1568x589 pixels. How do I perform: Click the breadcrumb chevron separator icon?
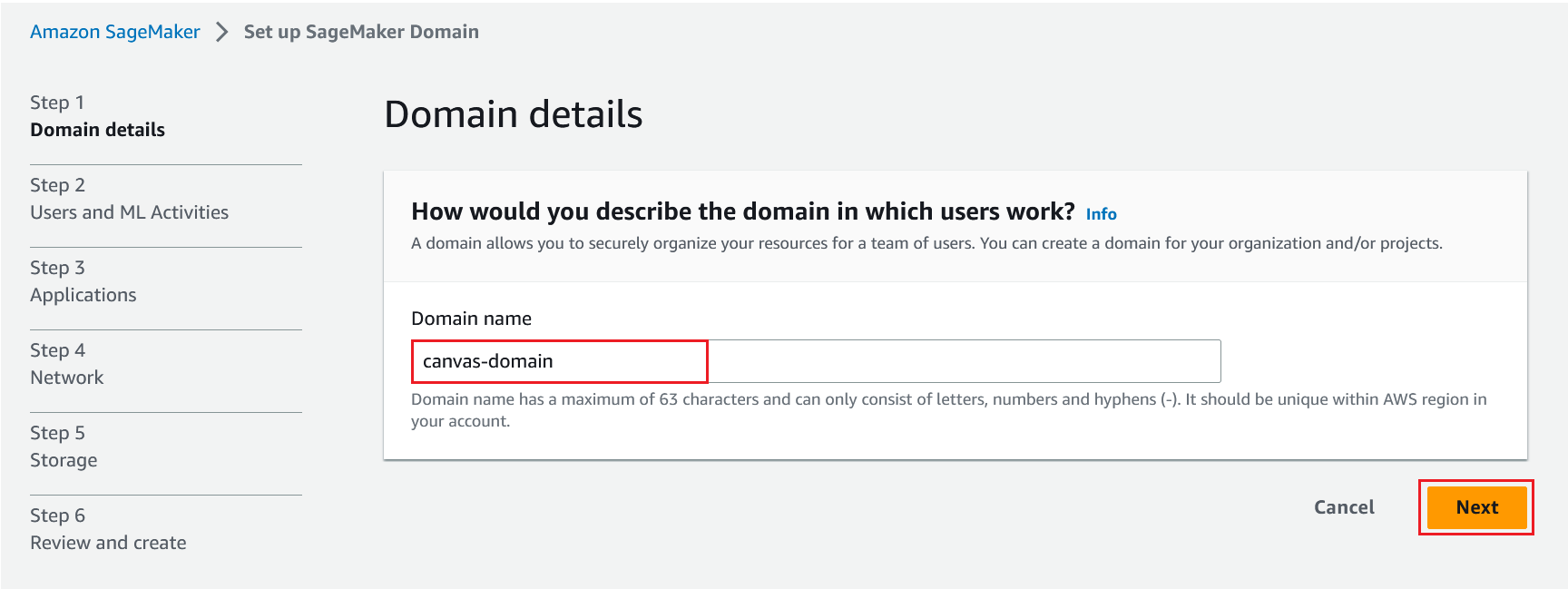(x=222, y=32)
